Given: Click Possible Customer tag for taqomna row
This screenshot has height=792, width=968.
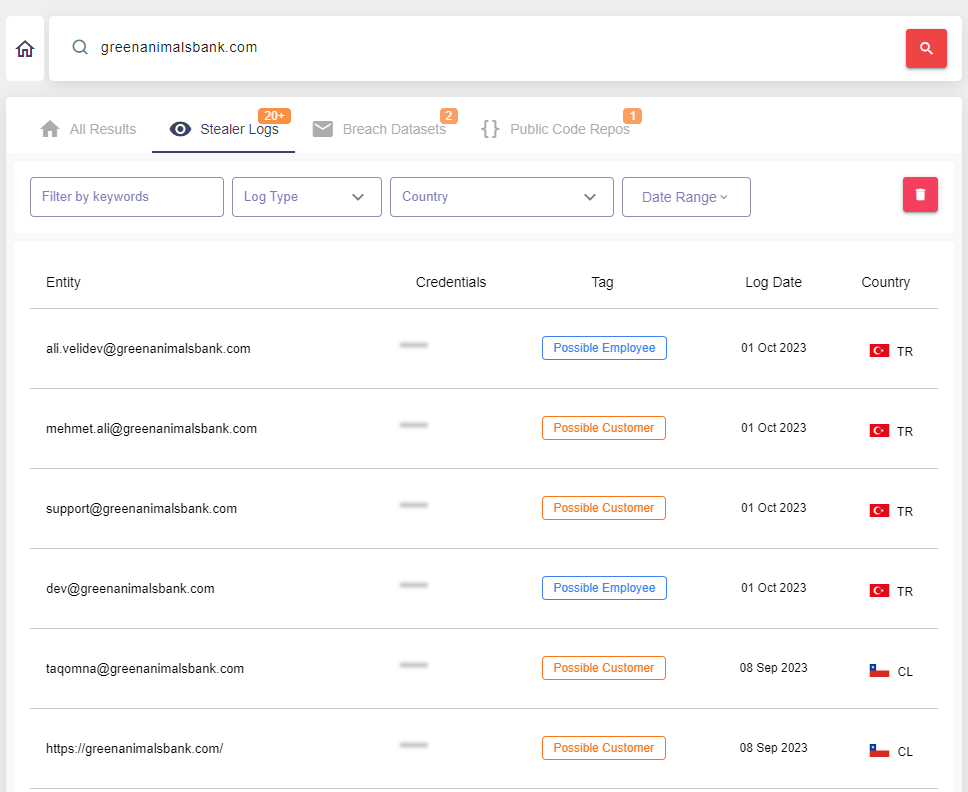Looking at the screenshot, I should (604, 667).
